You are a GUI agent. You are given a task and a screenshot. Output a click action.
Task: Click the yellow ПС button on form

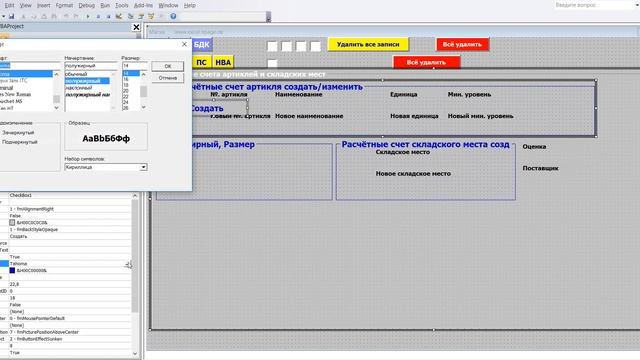pos(201,62)
